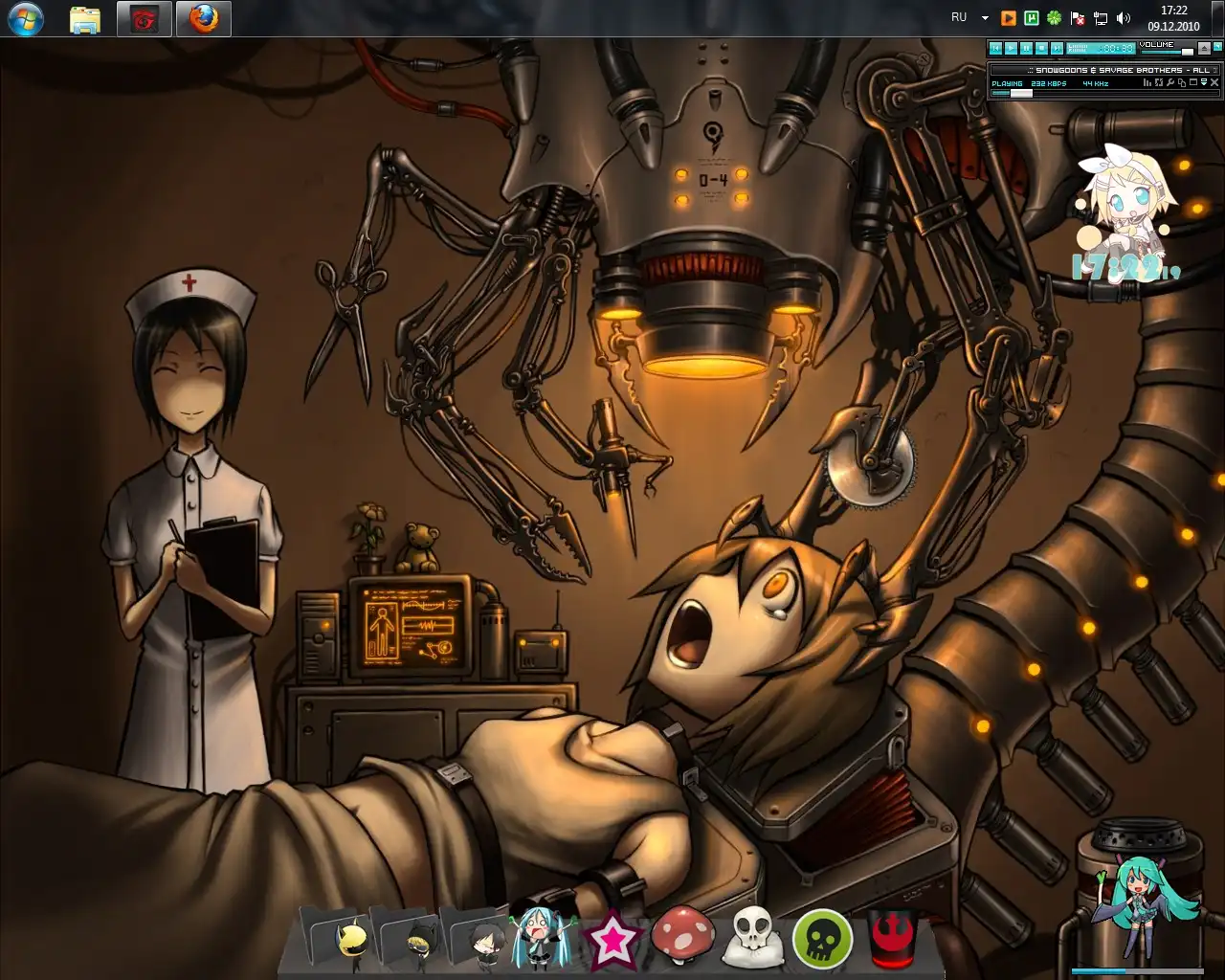Open the taskbar clock and date

click(x=1173, y=18)
